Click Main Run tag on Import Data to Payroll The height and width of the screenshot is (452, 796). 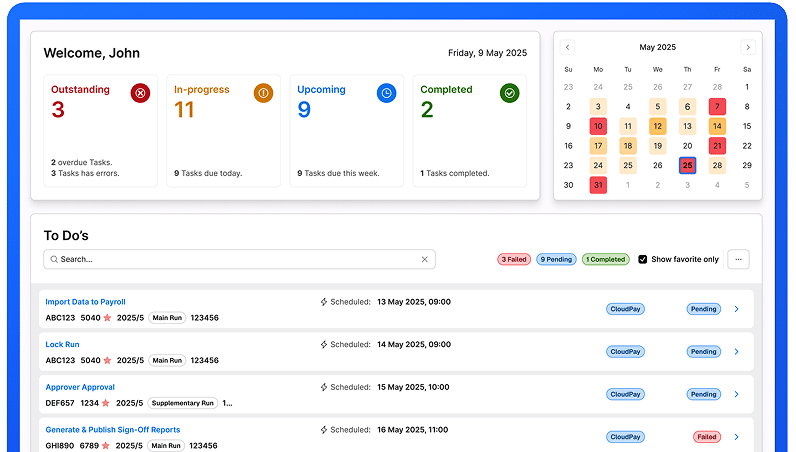tap(167, 318)
